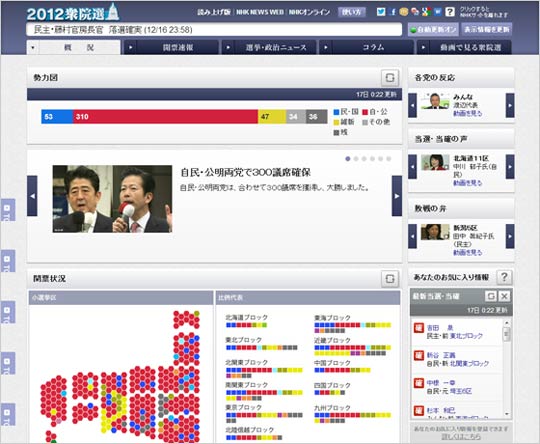540x444 pixels.
Task: Open NHKオンライン link
Action: click(x=309, y=12)
